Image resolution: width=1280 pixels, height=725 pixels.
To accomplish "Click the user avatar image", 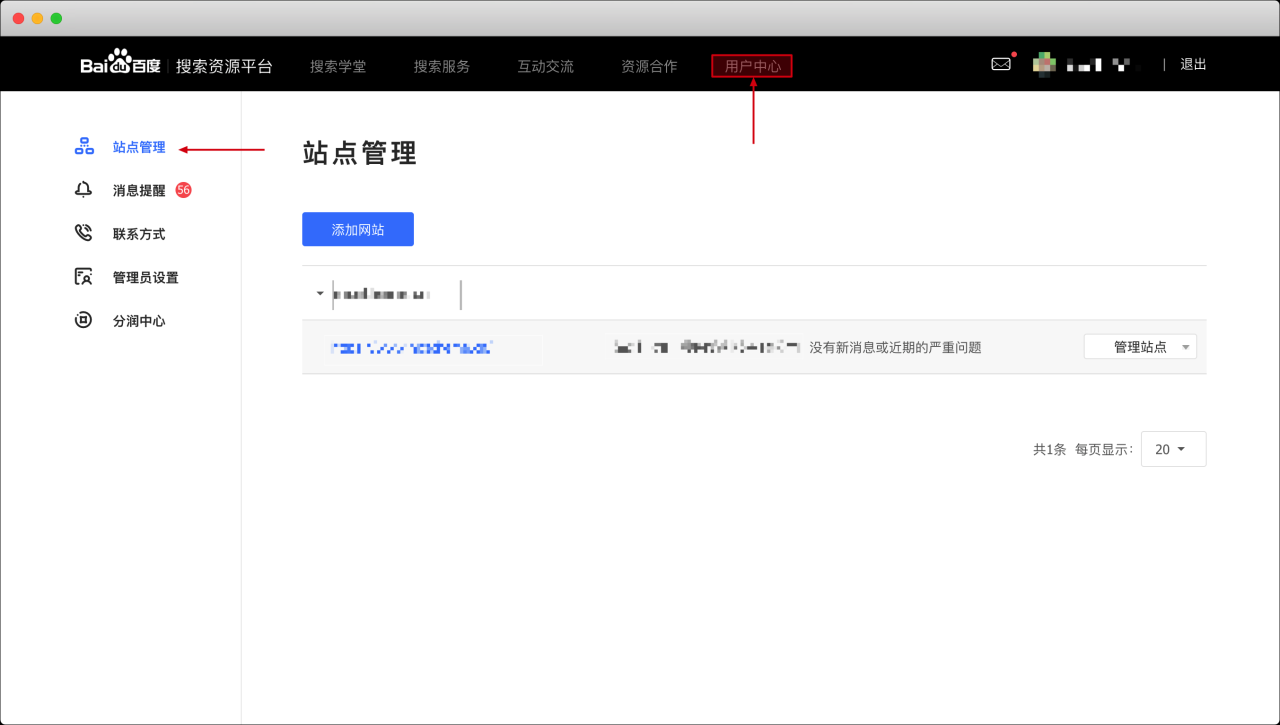I will click(1044, 63).
